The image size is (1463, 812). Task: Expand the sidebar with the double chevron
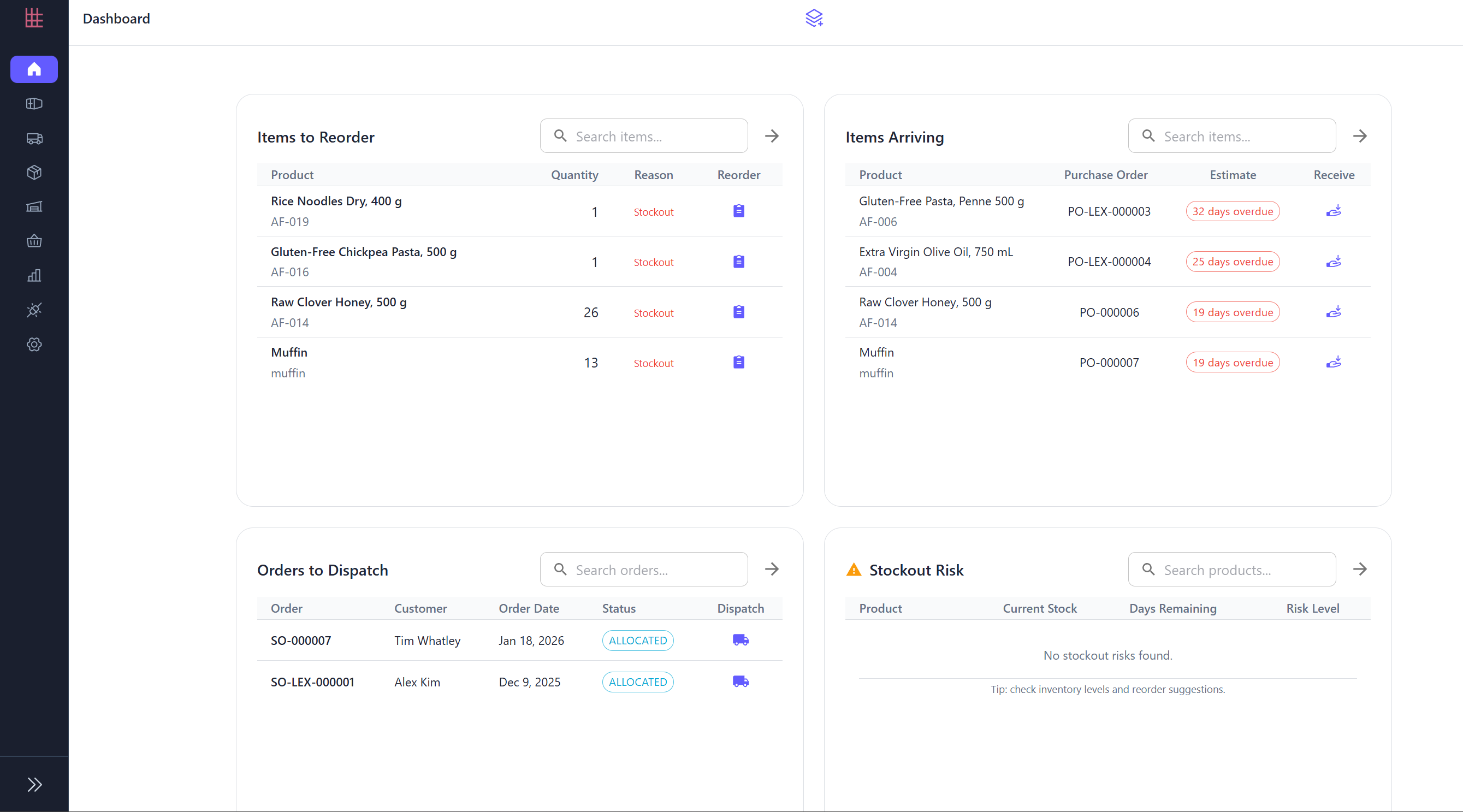[34, 784]
